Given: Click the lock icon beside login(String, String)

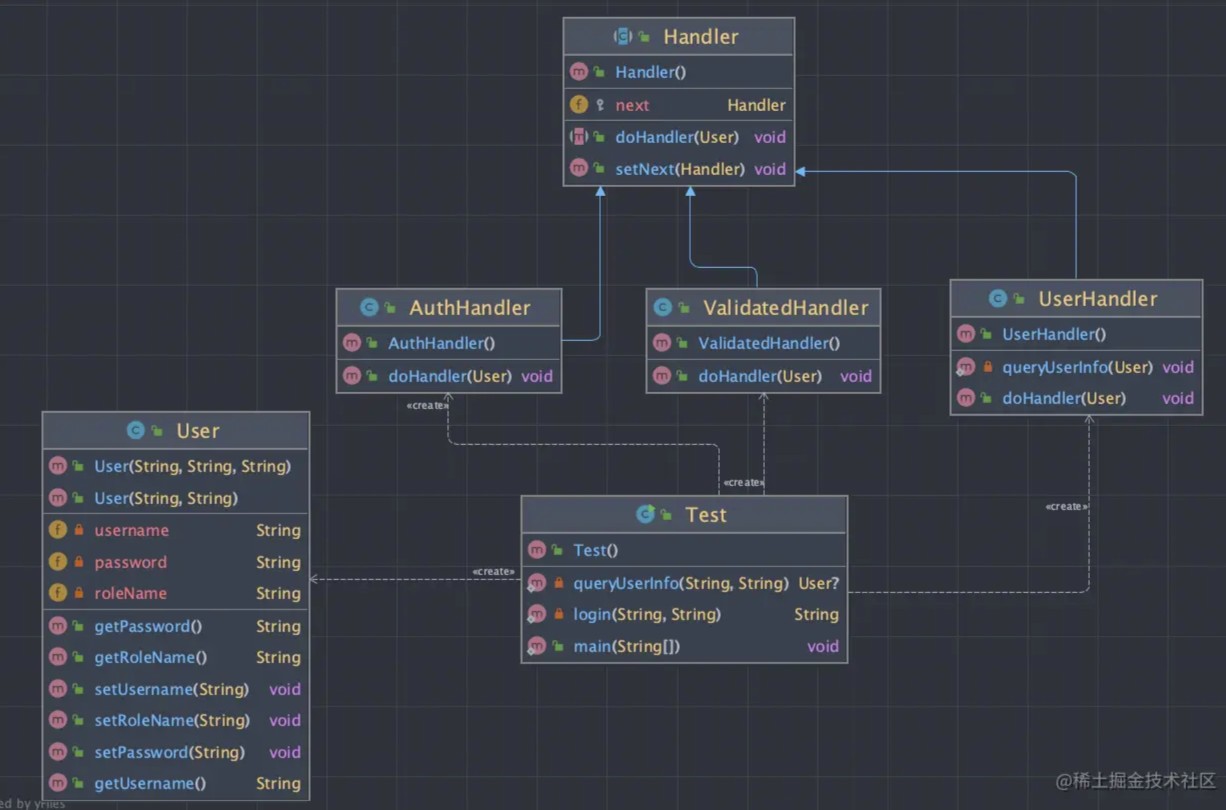Looking at the screenshot, I should (559, 614).
